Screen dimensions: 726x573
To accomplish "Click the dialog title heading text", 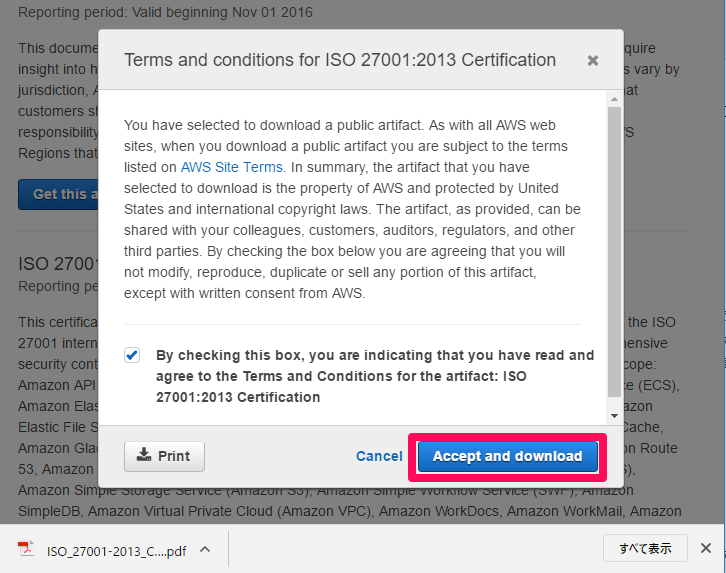I will (340, 60).
